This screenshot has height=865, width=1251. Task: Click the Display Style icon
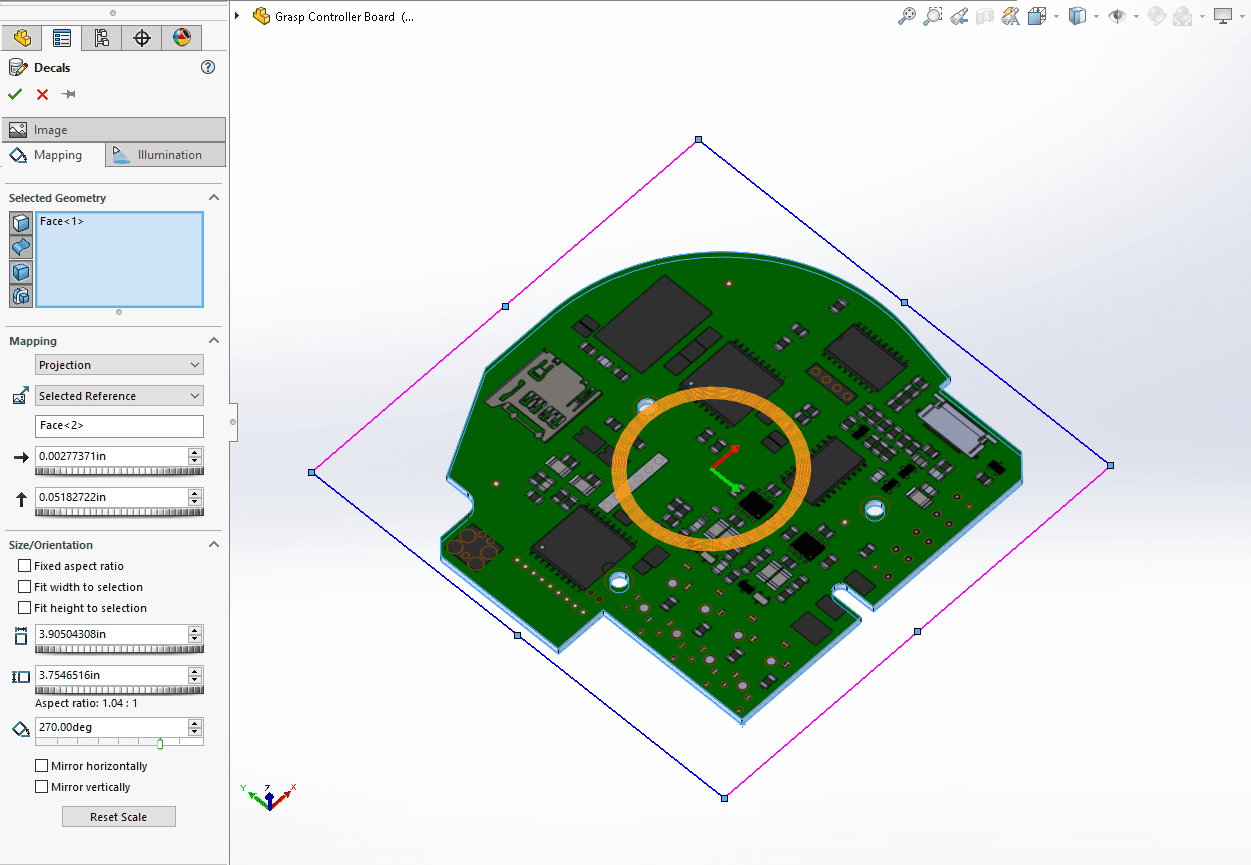1077,16
